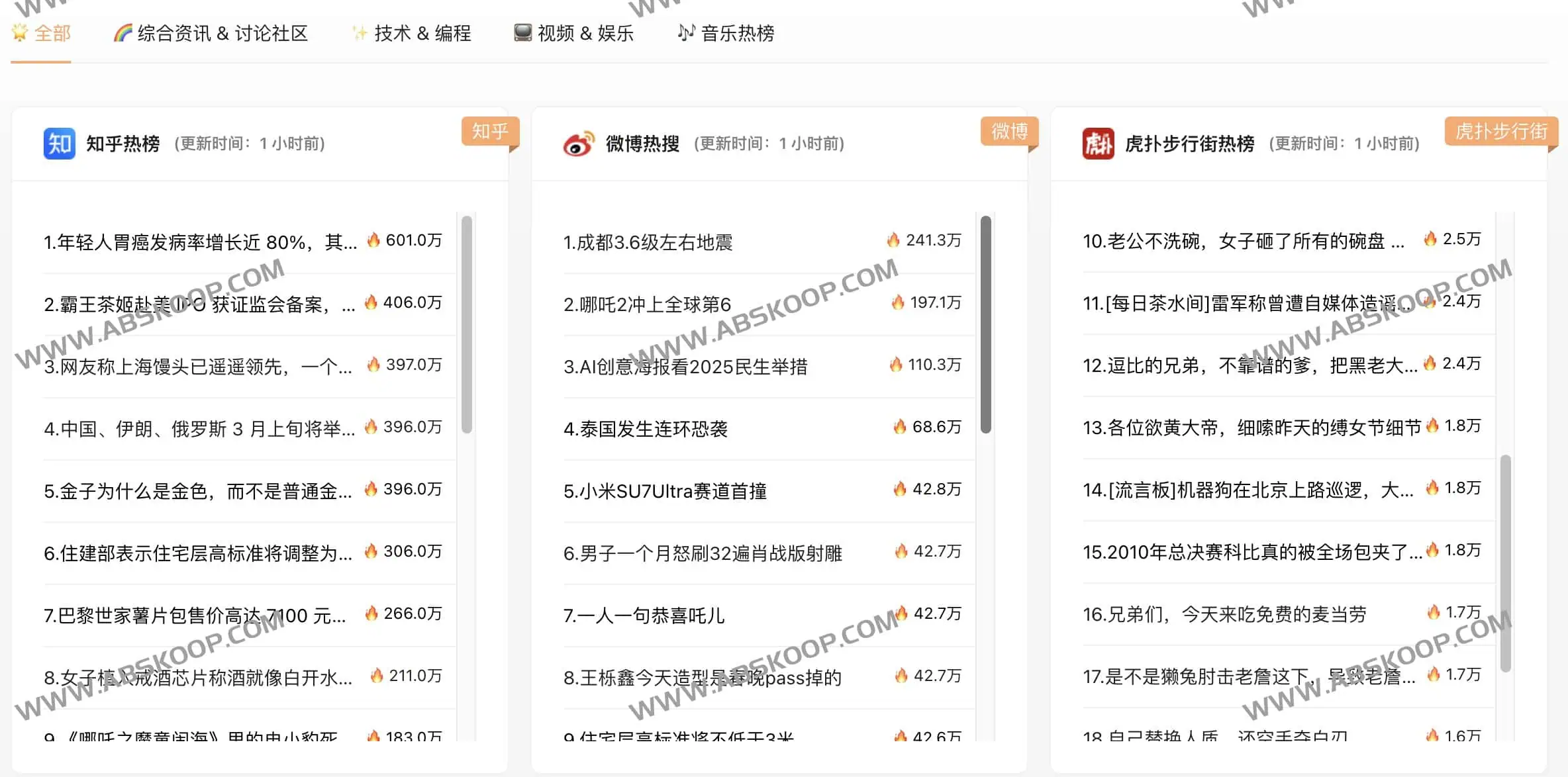Click the music note icon beside 音乐热榜
Image resolution: width=1568 pixels, height=777 pixels.
(685, 33)
